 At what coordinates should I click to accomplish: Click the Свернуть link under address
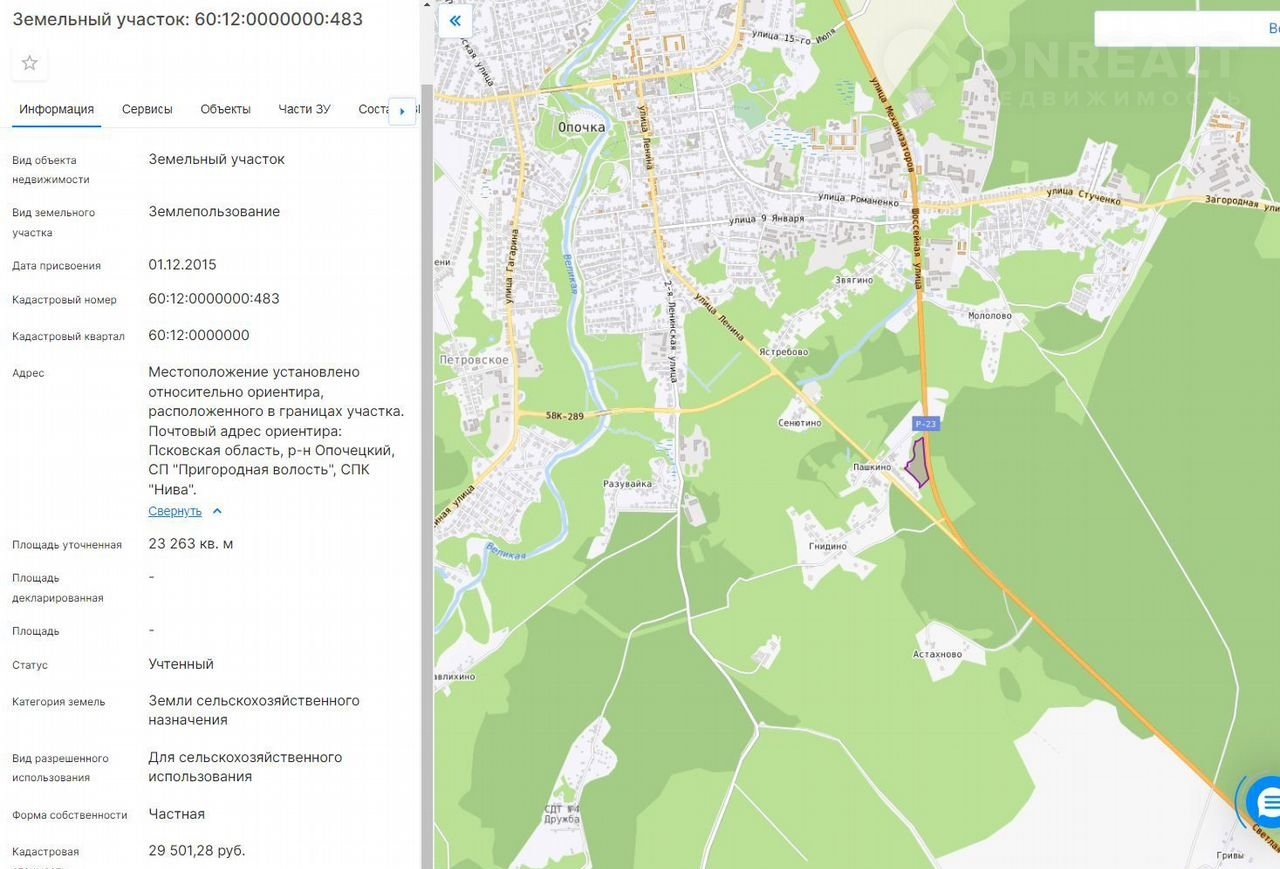tap(175, 511)
